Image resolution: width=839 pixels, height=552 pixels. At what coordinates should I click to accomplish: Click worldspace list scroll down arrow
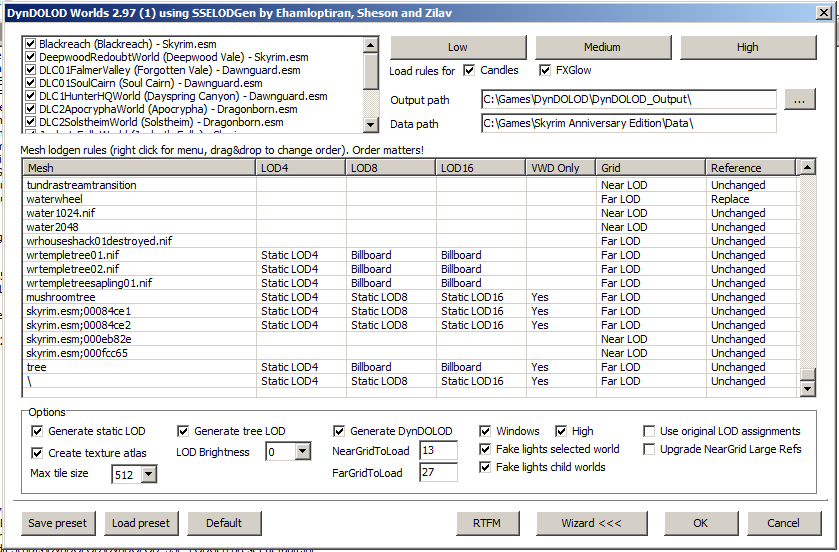click(371, 125)
